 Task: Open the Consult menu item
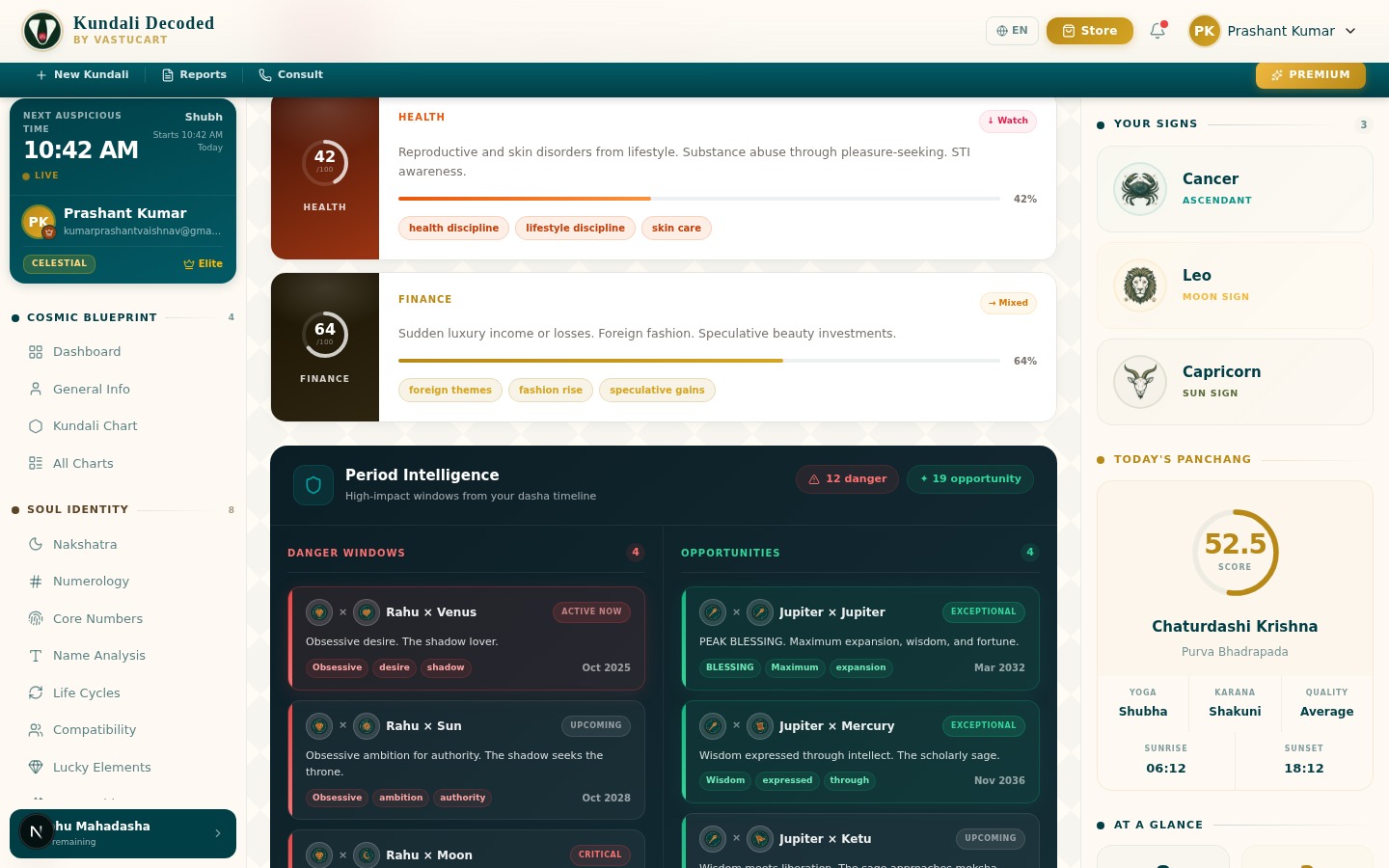tap(290, 75)
